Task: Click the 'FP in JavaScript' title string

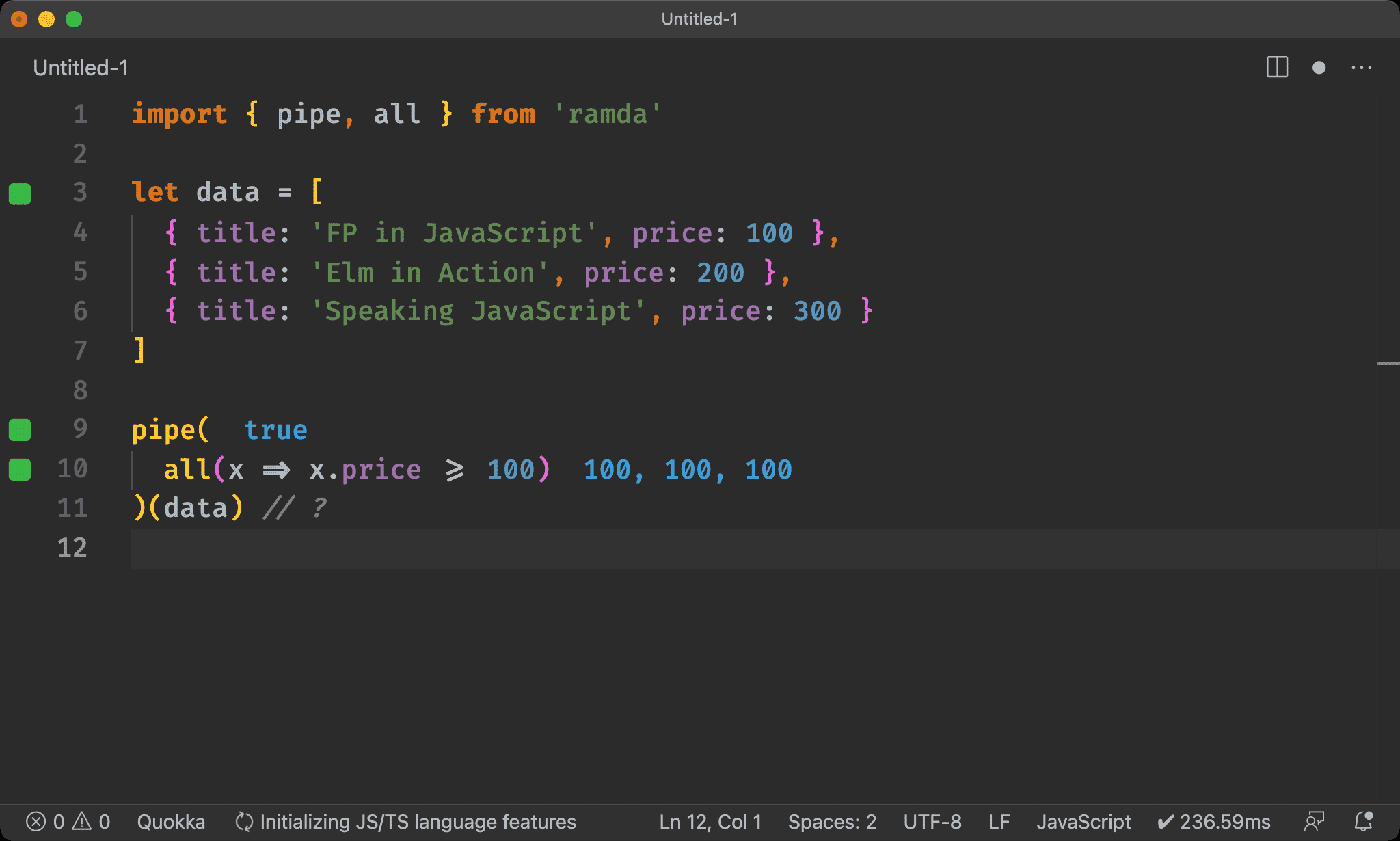Action: pyautogui.click(x=454, y=233)
